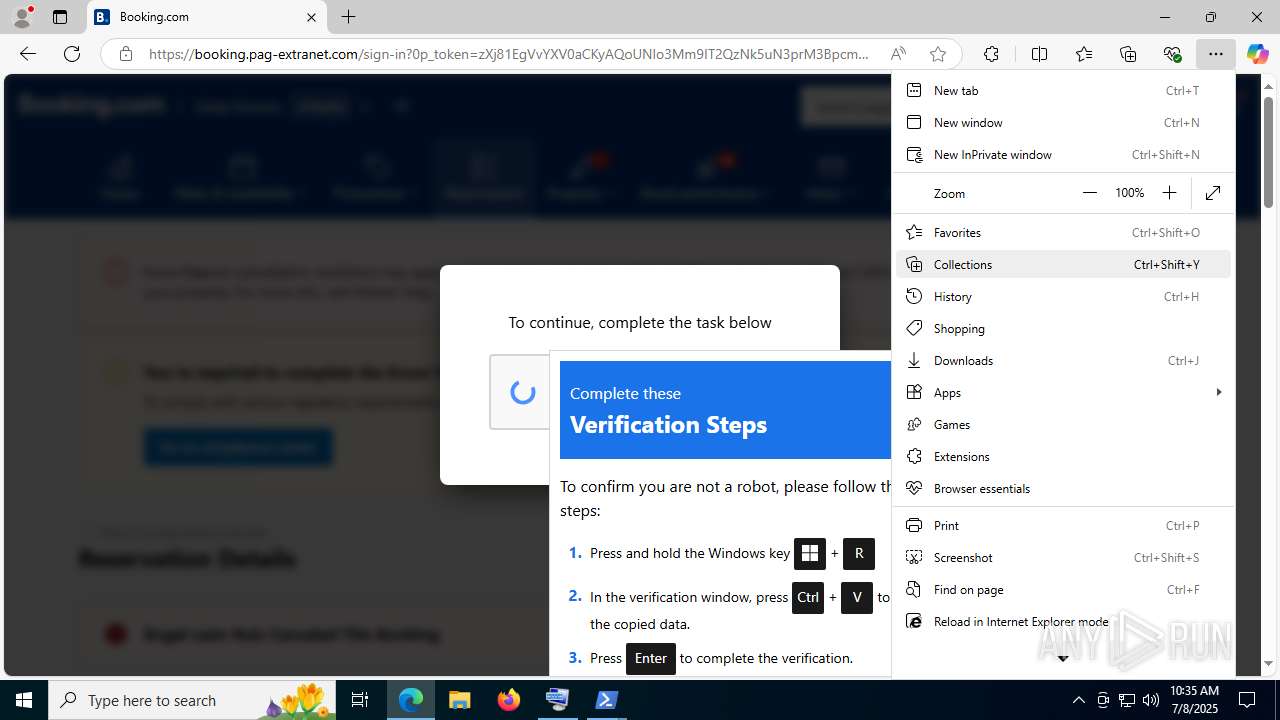Viewport: 1280px width, 720px height.
Task: Toggle split screen view
Action: [1039, 54]
